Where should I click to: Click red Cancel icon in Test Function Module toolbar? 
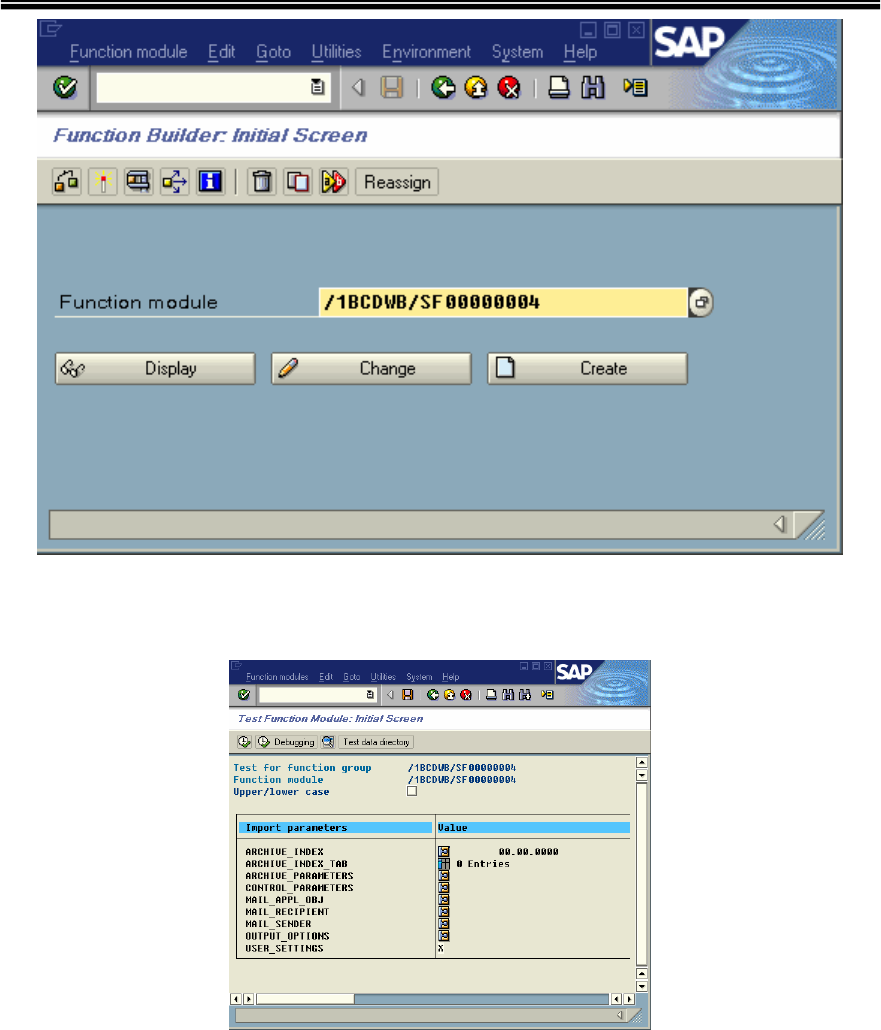466,694
